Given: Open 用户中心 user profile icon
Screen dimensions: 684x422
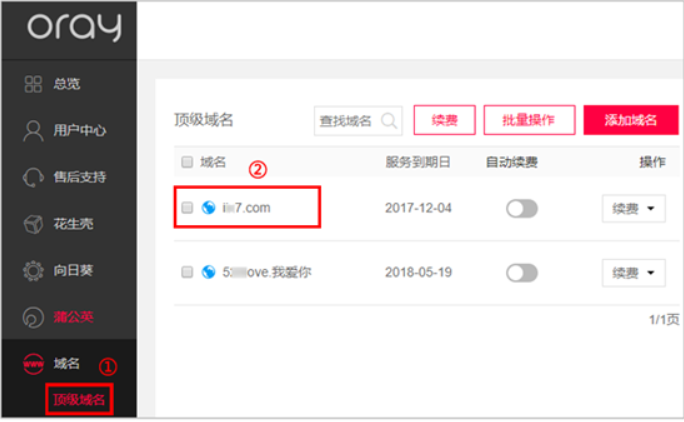Looking at the screenshot, I should (33, 131).
